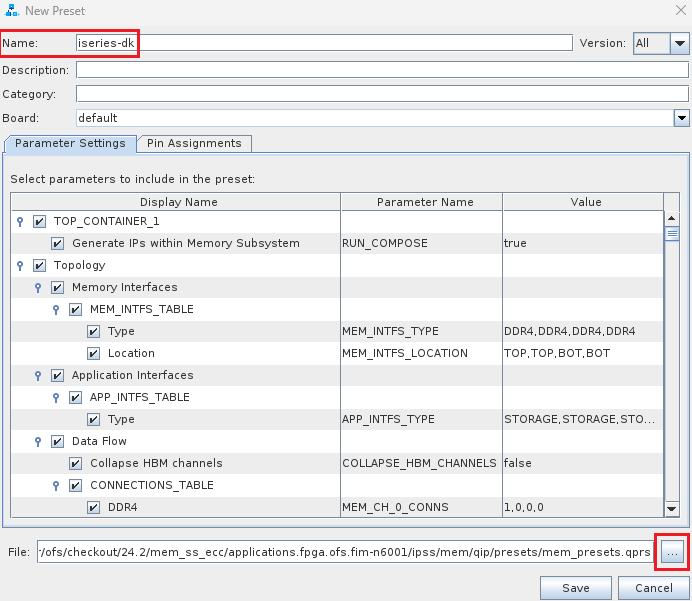Click the browse (...) file button

point(671,552)
